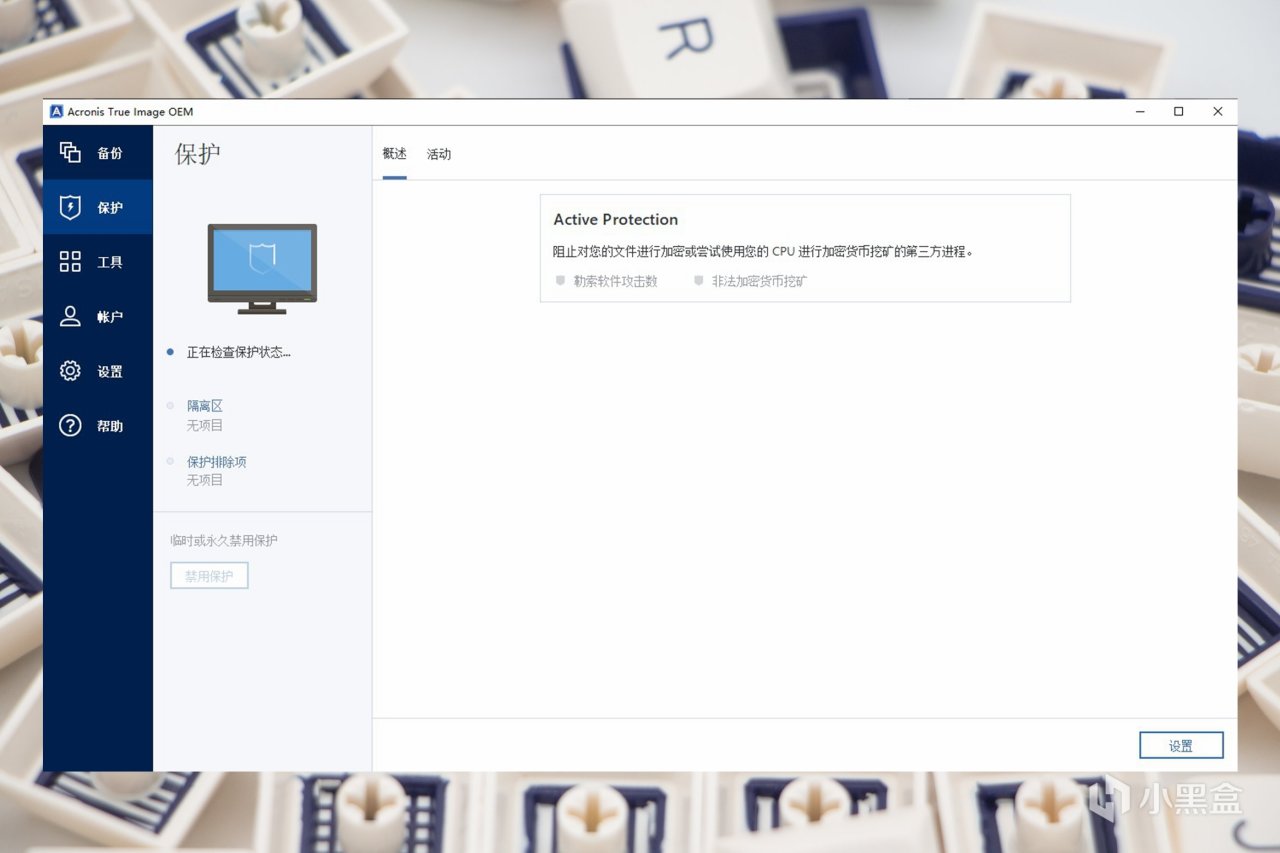The image size is (1280, 853).
Task: Open the 帐户 account person icon
Action: [70, 316]
